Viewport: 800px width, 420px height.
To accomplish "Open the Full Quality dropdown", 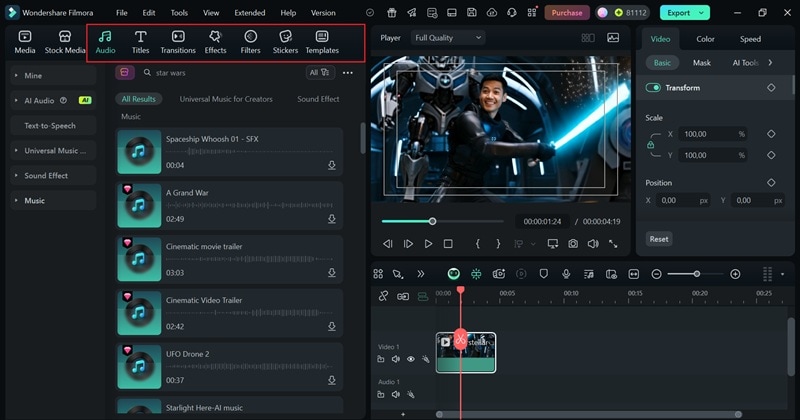I will [x=448, y=38].
